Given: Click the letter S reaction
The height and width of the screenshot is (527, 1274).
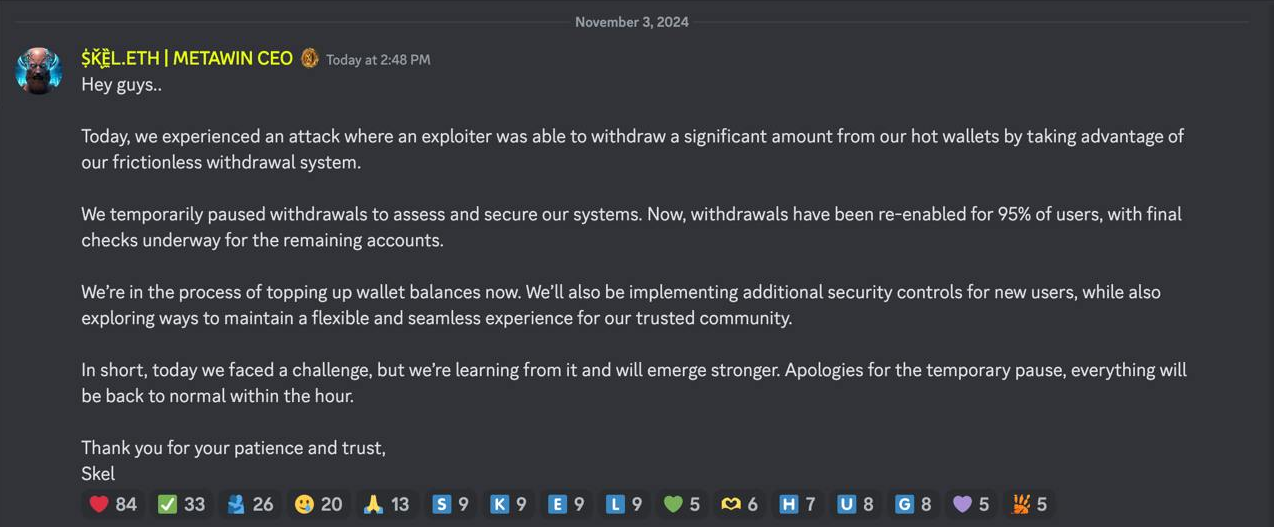Looking at the screenshot, I should [x=450, y=504].
